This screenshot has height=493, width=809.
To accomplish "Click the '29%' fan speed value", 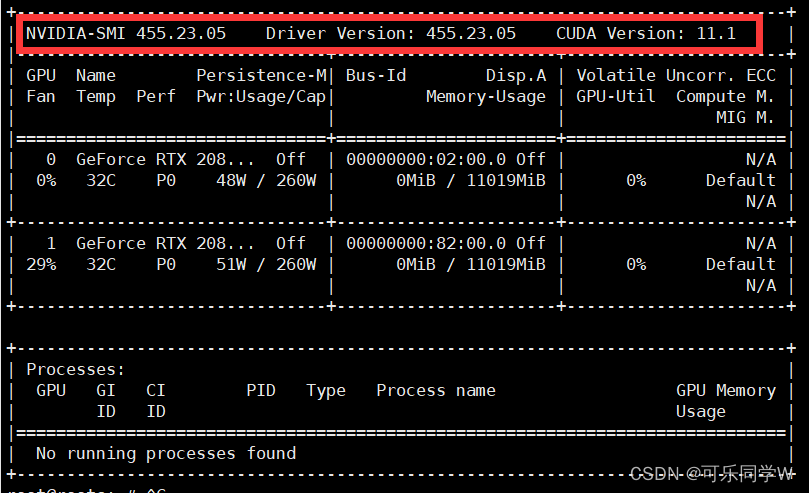I will (41, 265).
